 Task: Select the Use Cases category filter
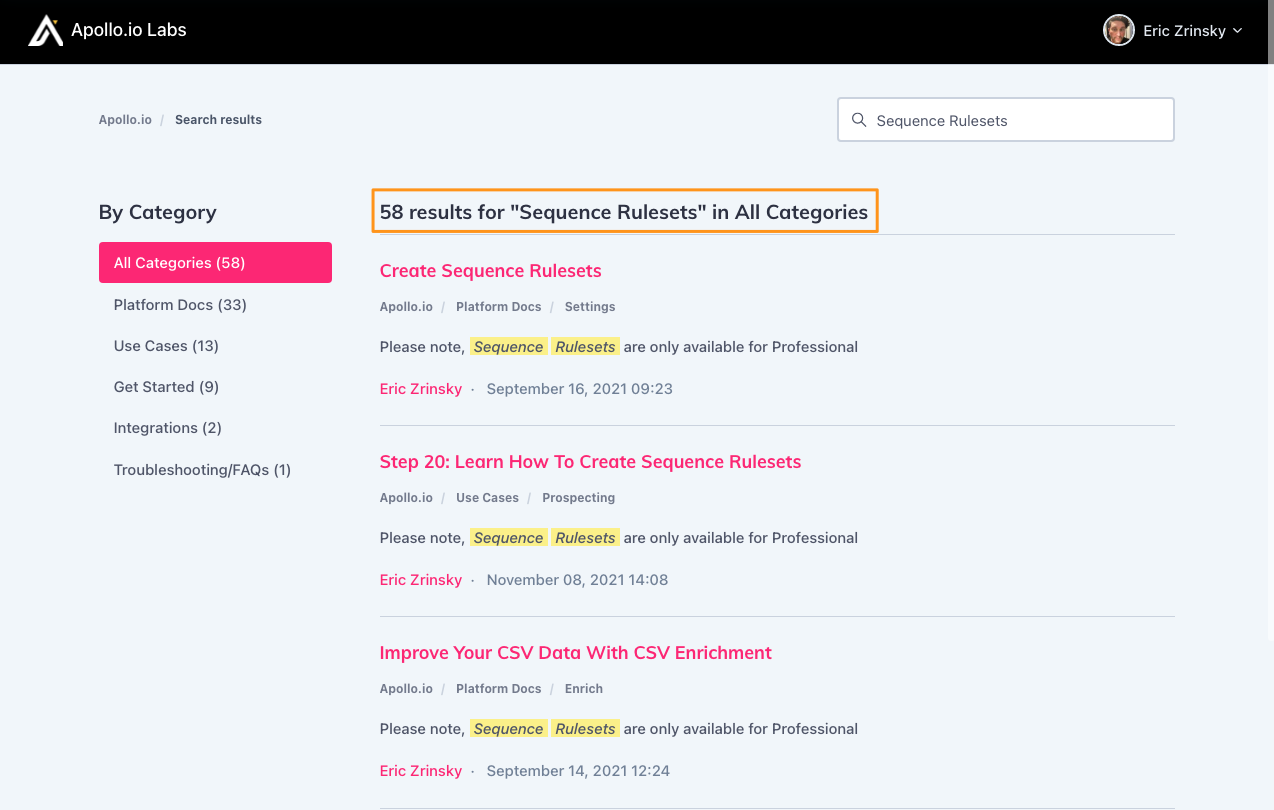(x=166, y=345)
